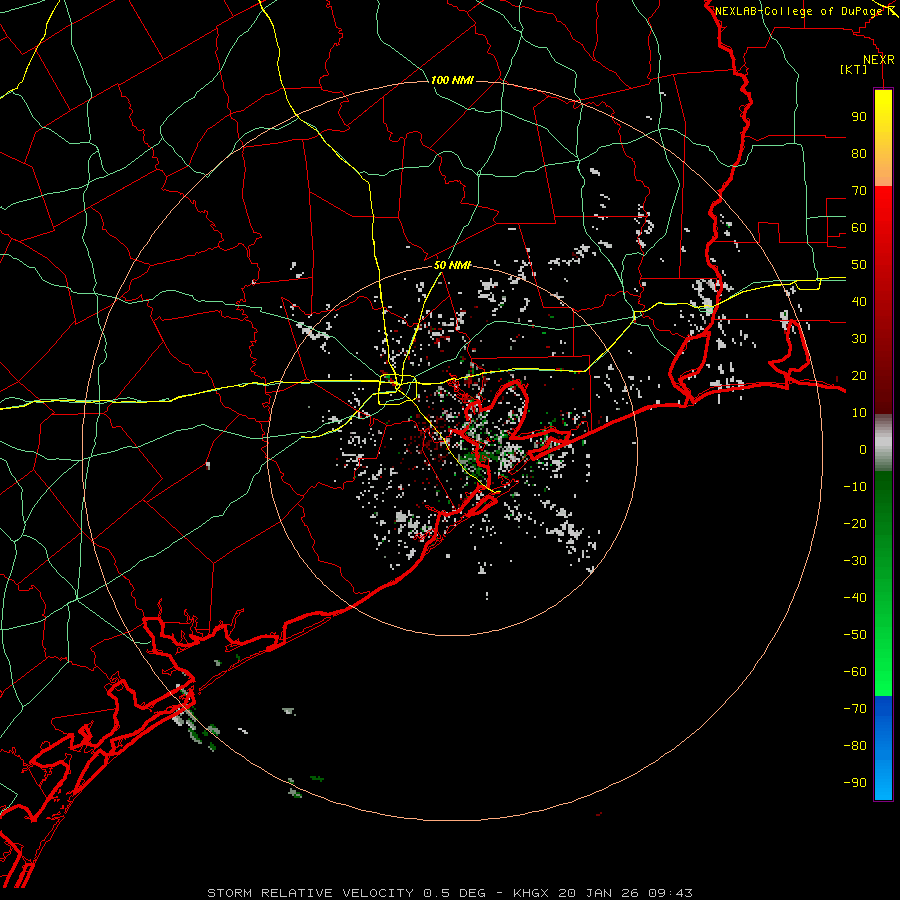This screenshot has width=900, height=900.
Task: Click the 50 NMI range ring label
Action: coord(452,265)
